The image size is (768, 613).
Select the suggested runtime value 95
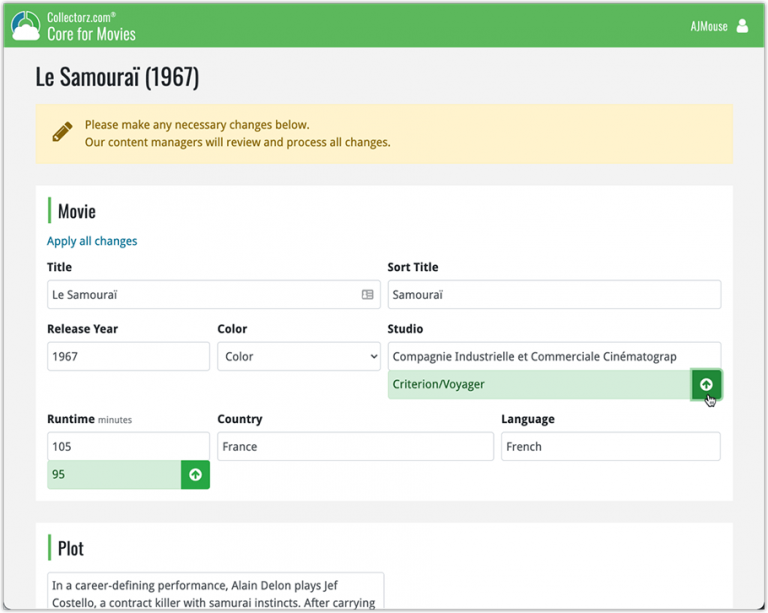[58, 474]
